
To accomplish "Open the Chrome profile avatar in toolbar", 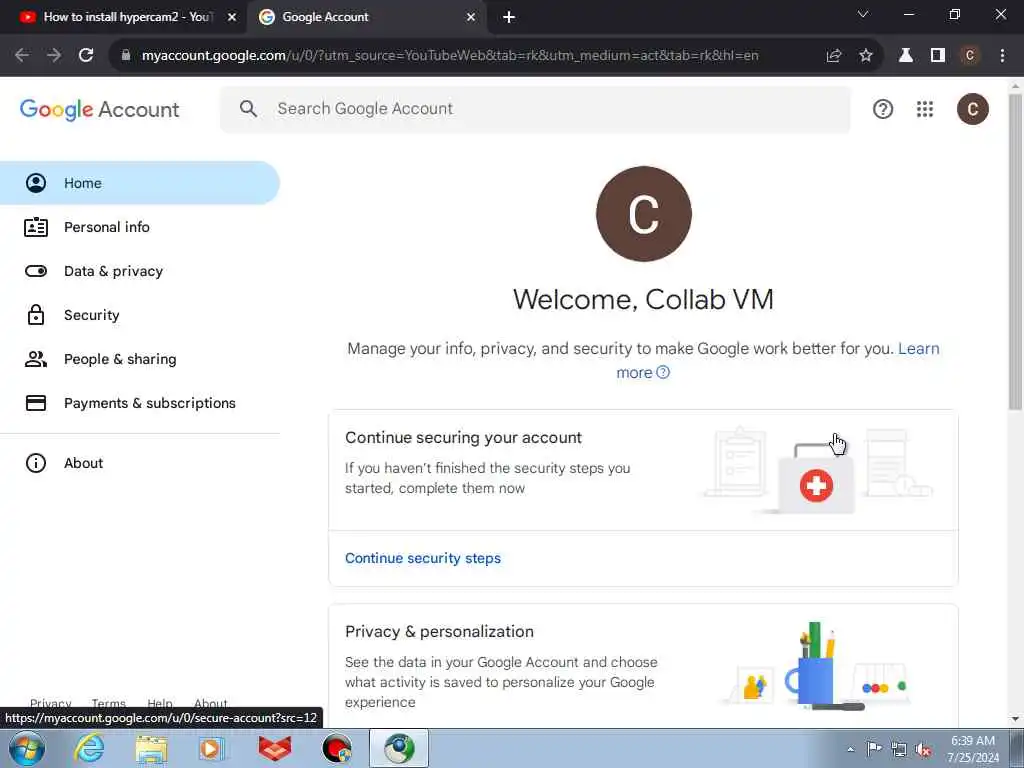I will point(970,56).
